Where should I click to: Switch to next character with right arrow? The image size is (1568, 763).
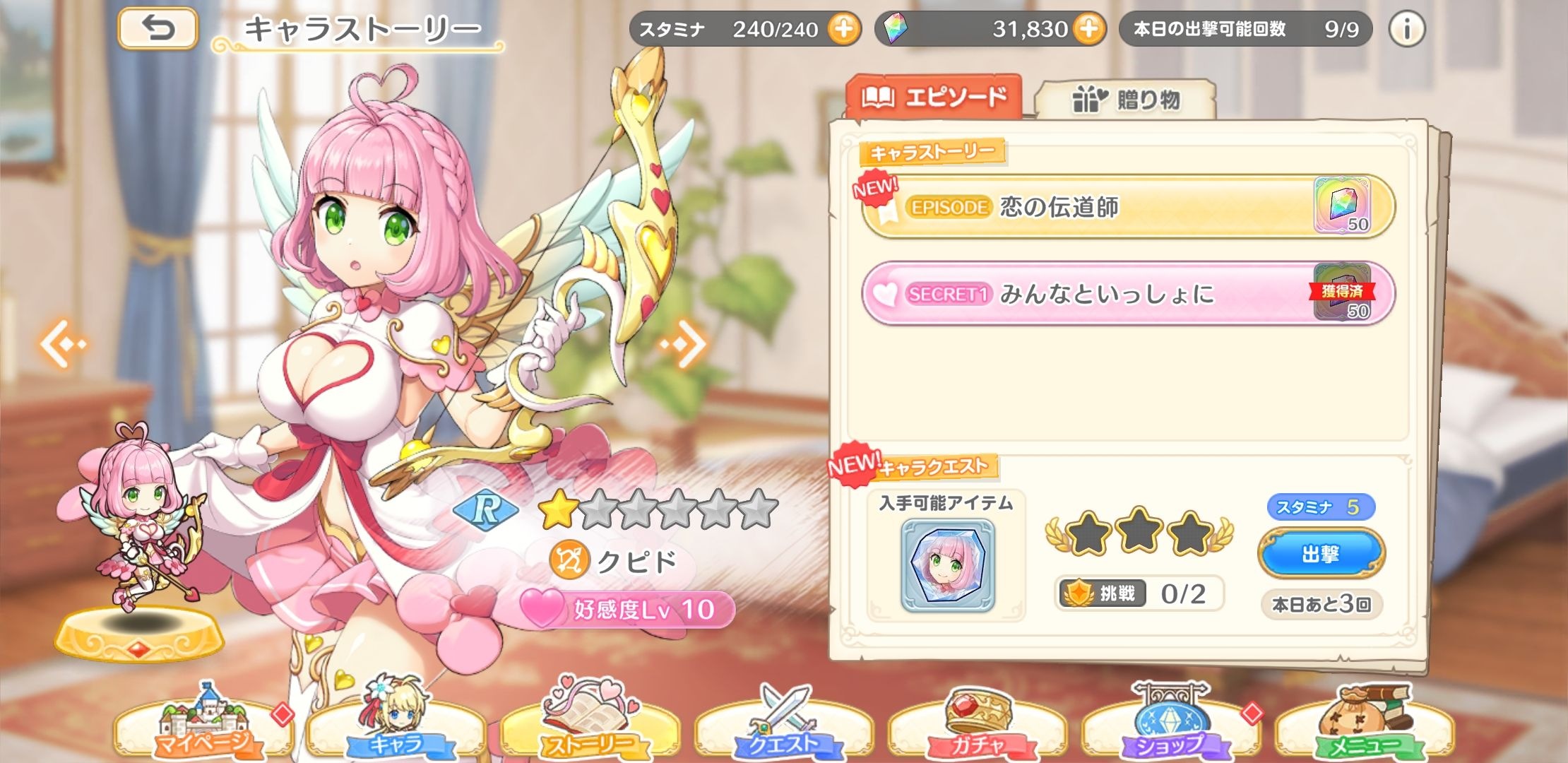tap(684, 344)
